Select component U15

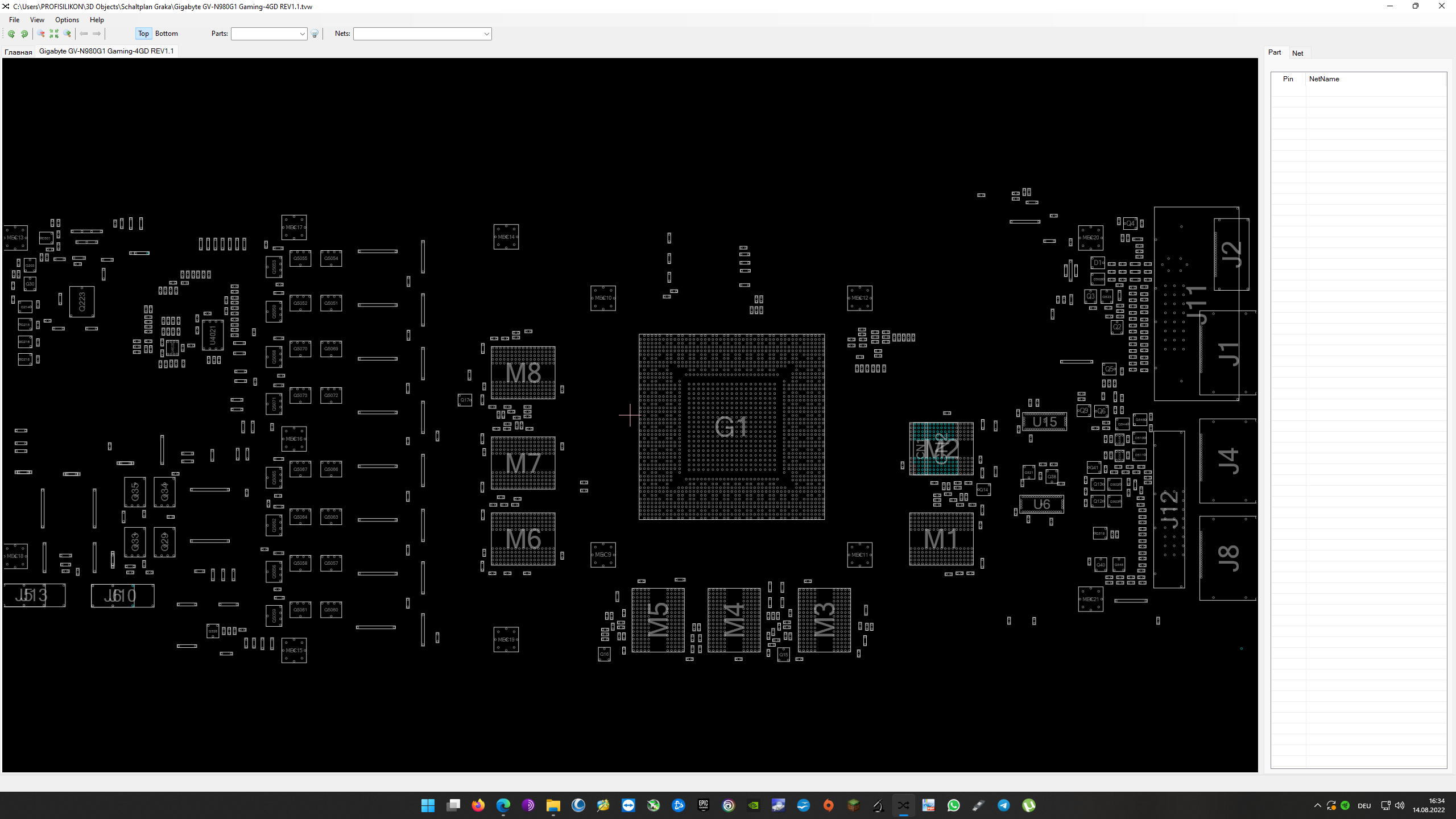[x=1044, y=422]
